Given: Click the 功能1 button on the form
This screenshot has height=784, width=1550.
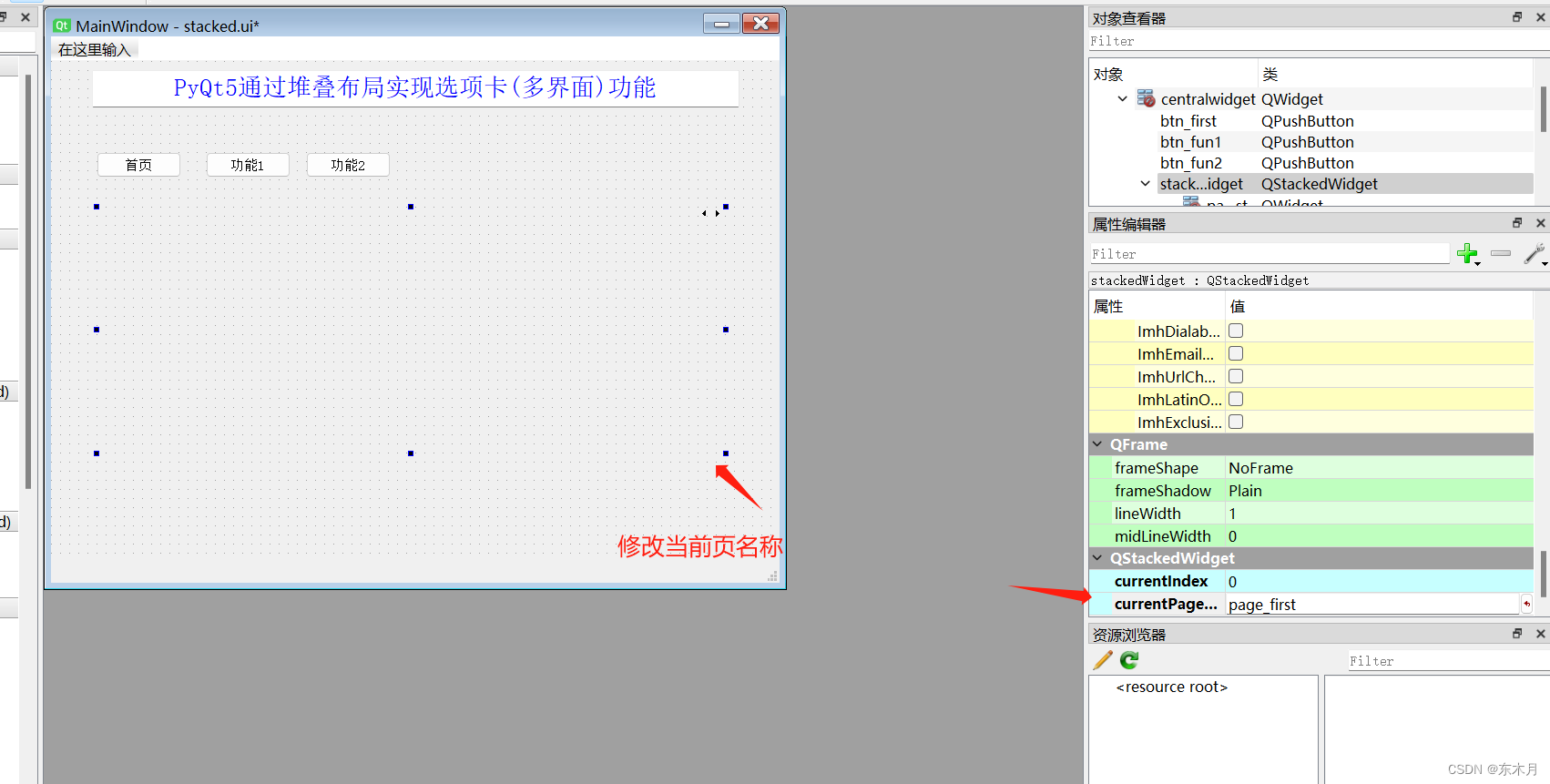Looking at the screenshot, I should point(248,165).
